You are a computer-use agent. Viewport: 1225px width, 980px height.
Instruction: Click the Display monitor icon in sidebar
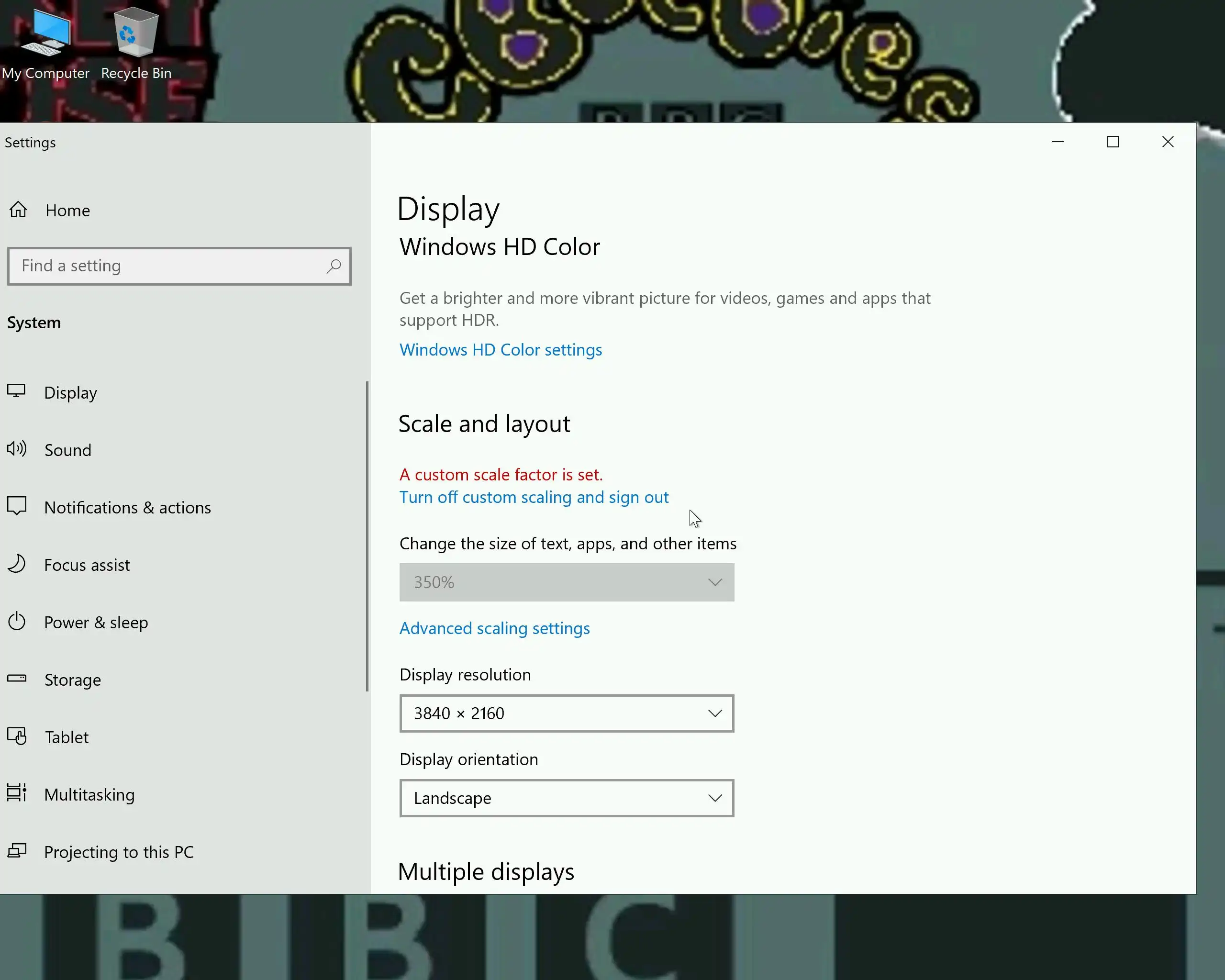pos(16,391)
